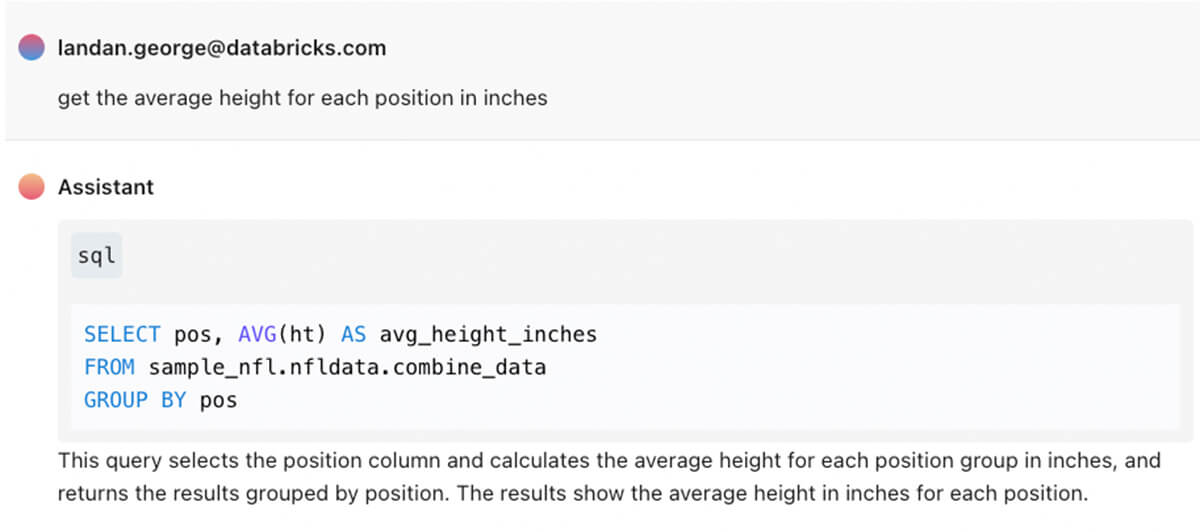Click the user prompt about average height
The image size is (1200, 532).
302,98
